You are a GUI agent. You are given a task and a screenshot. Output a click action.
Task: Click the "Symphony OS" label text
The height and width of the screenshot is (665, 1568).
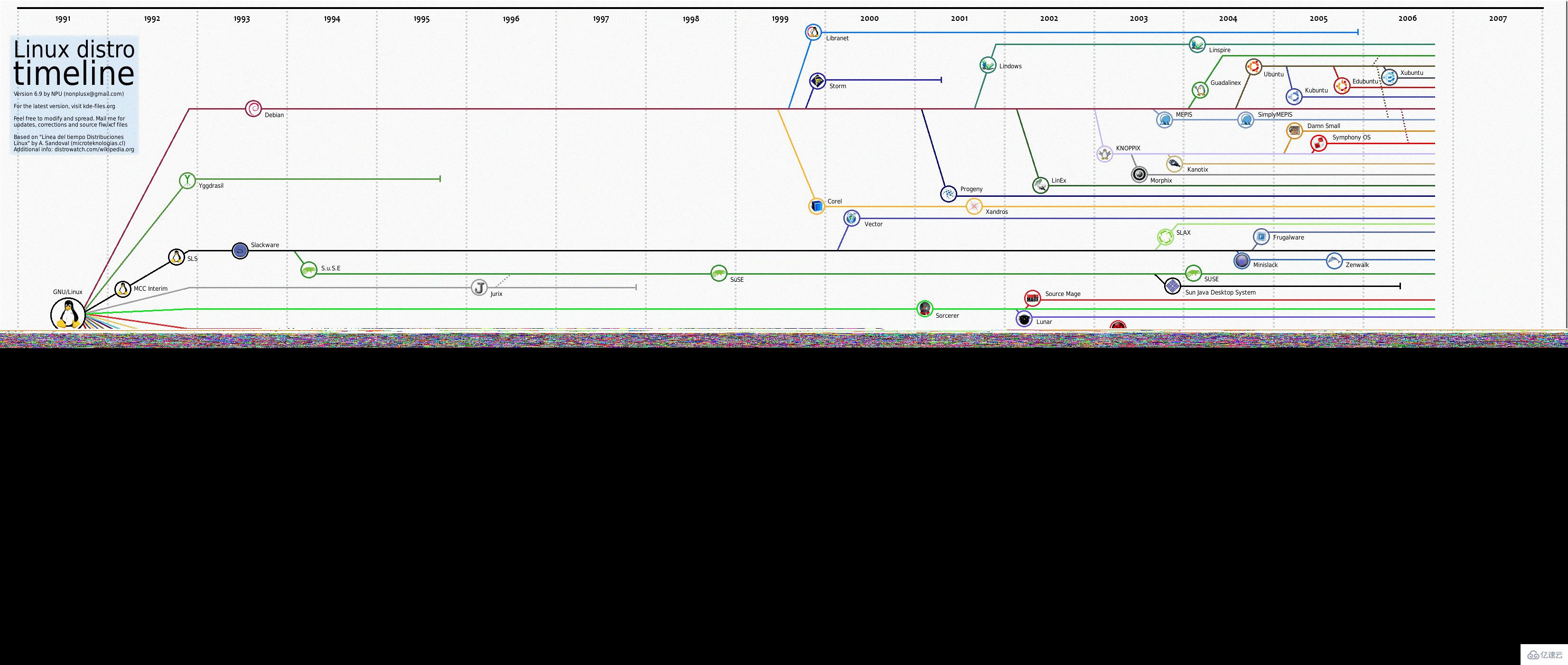point(1351,138)
